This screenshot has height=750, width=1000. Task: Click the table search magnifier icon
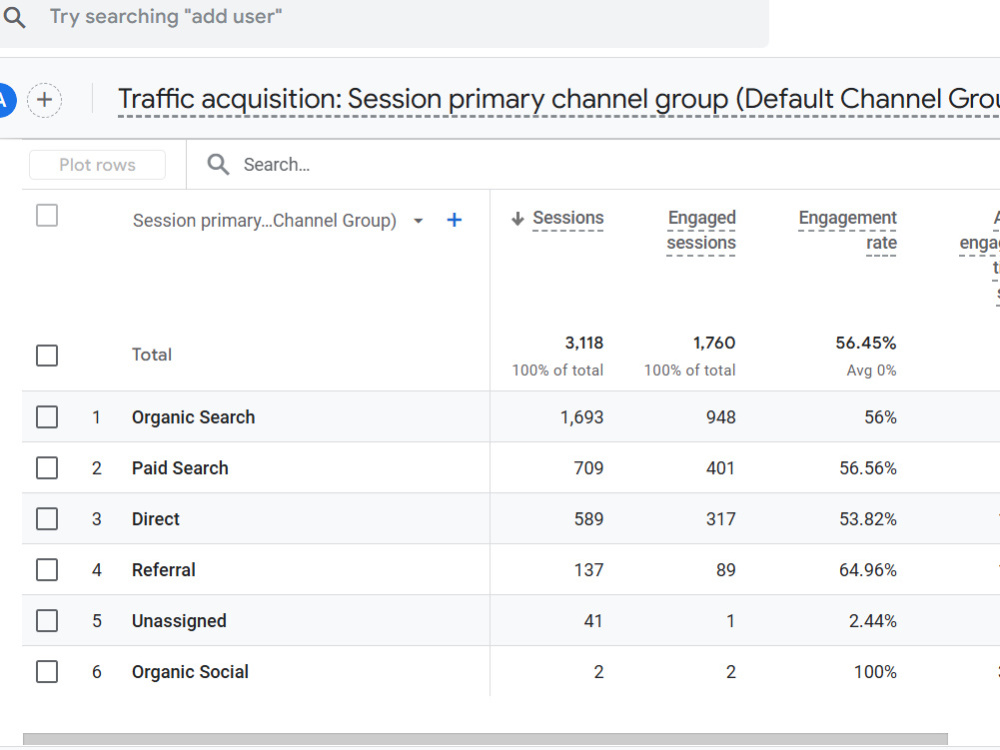pyautogui.click(x=218, y=165)
